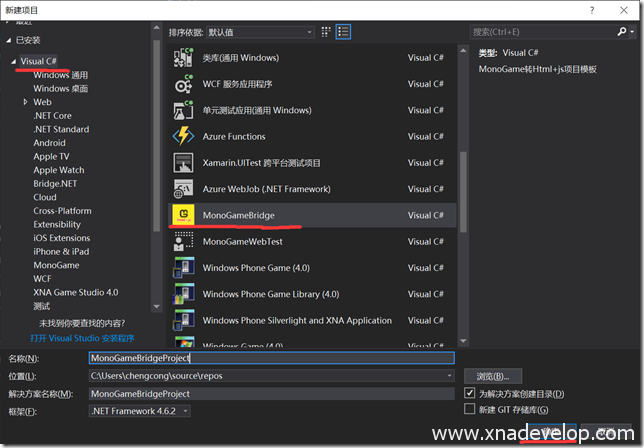
Task: Select MonoGame in the category tree
Action: pos(56,266)
